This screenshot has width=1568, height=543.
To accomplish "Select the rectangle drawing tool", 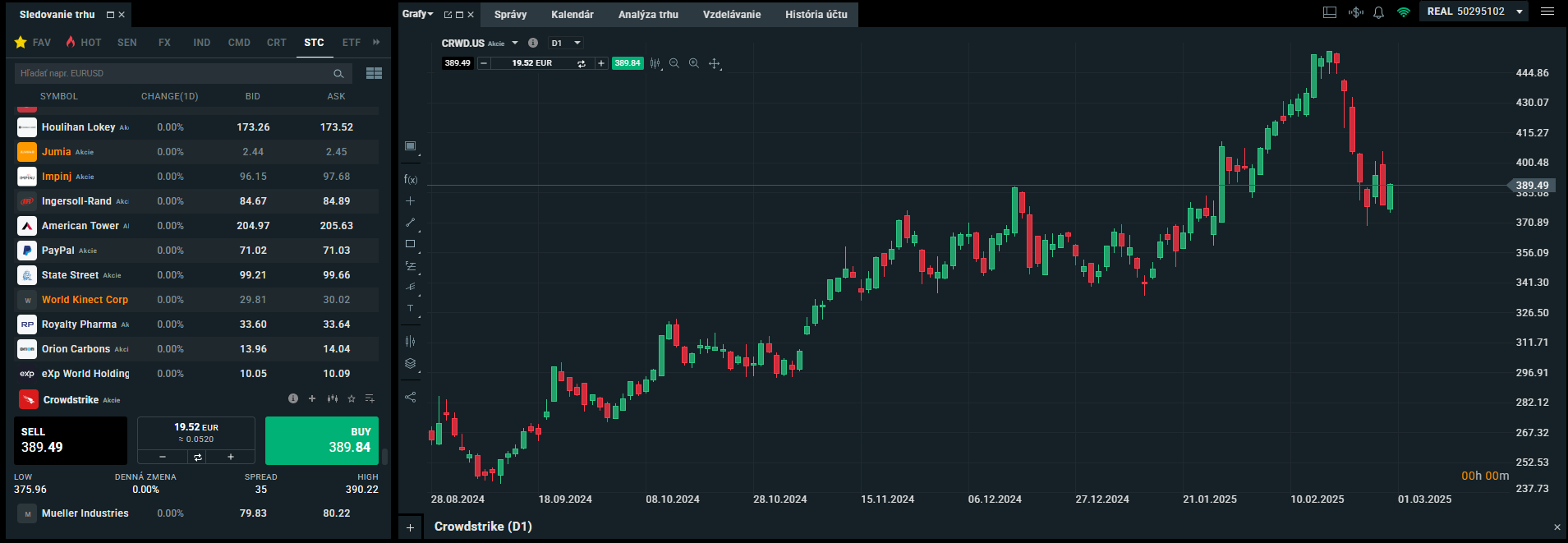I will coord(411,244).
